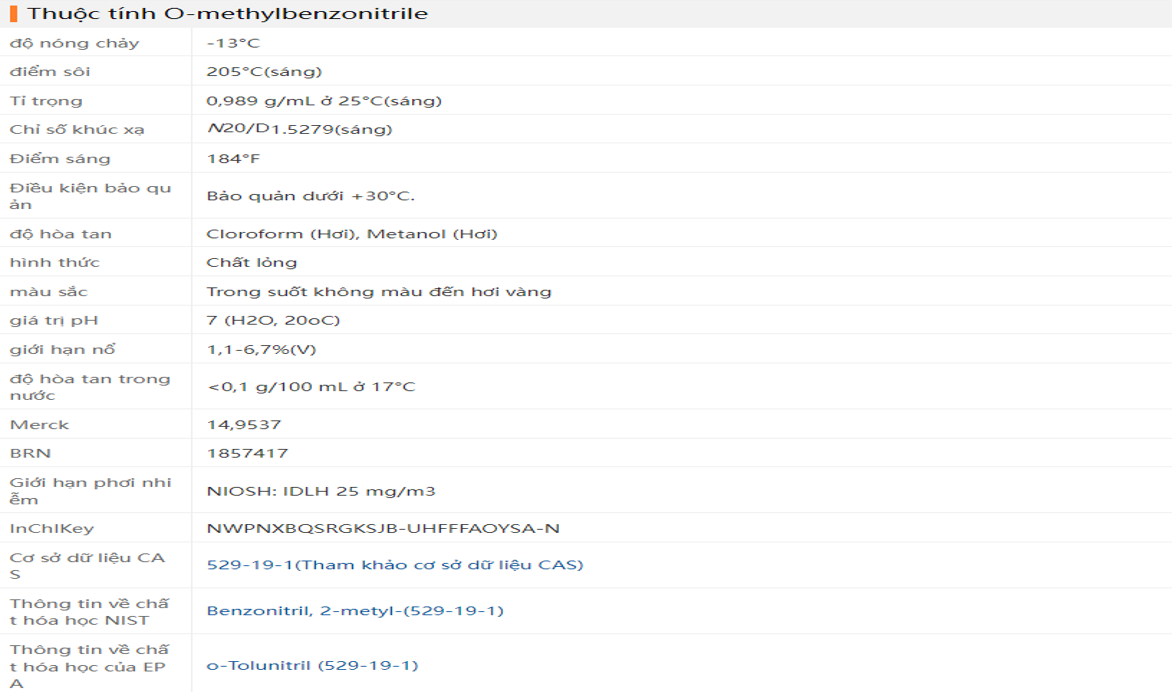
Task: Select the BRN number 1857417
Action: click(x=247, y=453)
